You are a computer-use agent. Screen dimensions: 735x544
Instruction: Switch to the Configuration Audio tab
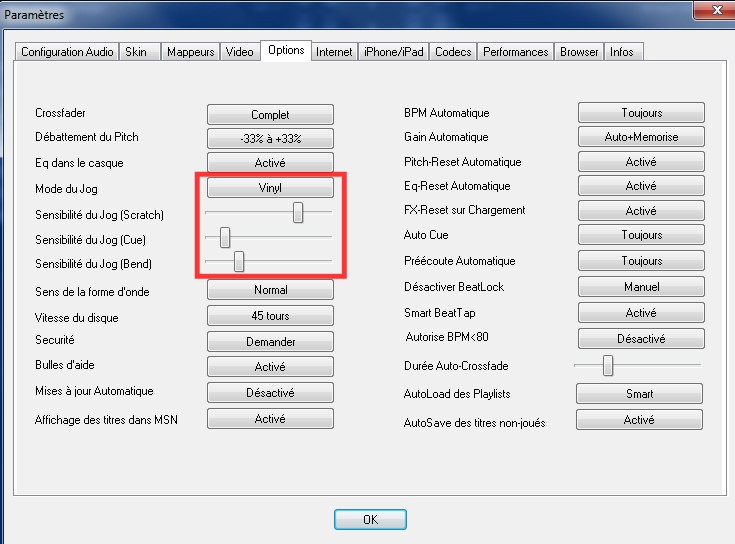click(x=68, y=52)
